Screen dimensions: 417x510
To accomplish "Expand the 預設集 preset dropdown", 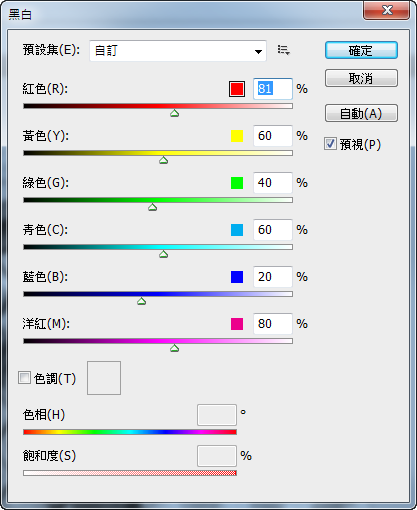I will 178,51.
